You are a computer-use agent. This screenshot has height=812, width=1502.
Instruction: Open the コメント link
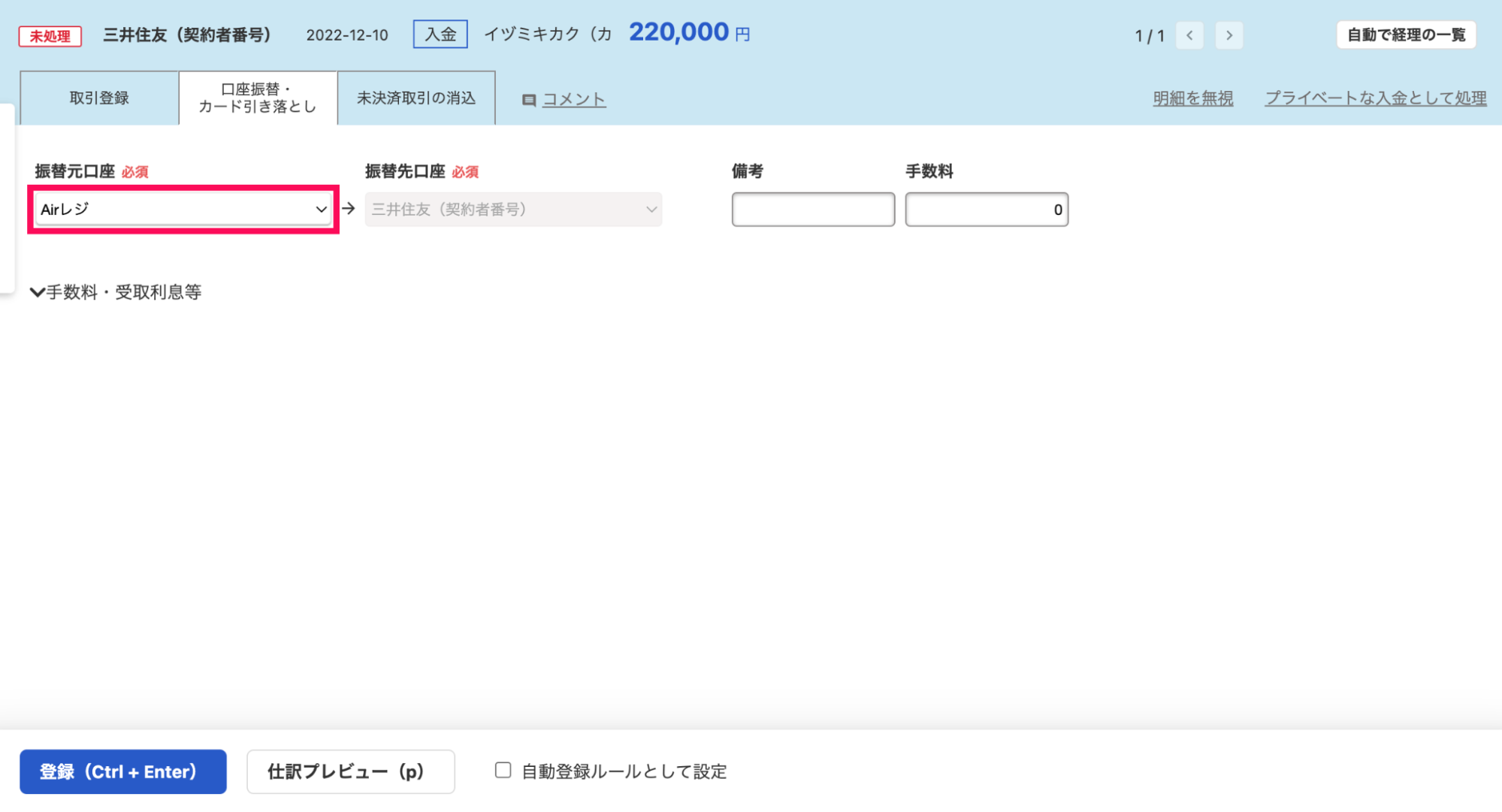pyautogui.click(x=574, y=99)
